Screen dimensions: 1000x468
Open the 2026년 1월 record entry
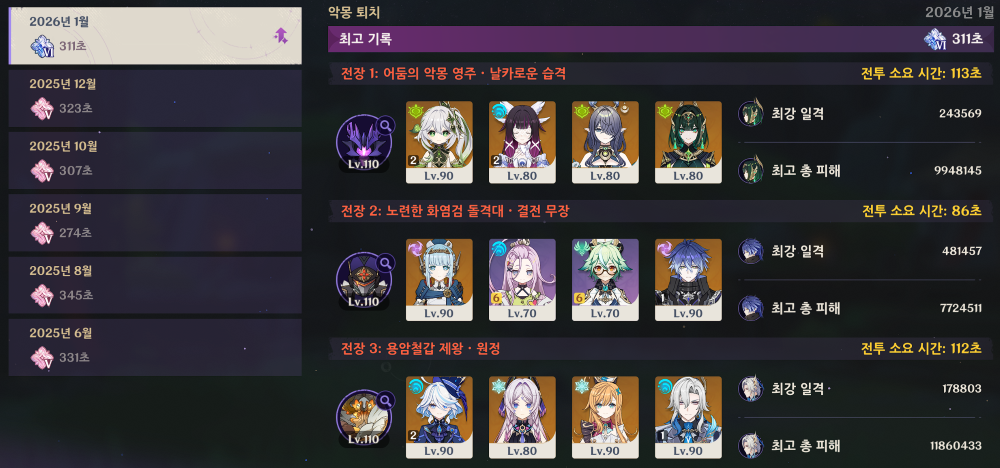coord(155,36)
